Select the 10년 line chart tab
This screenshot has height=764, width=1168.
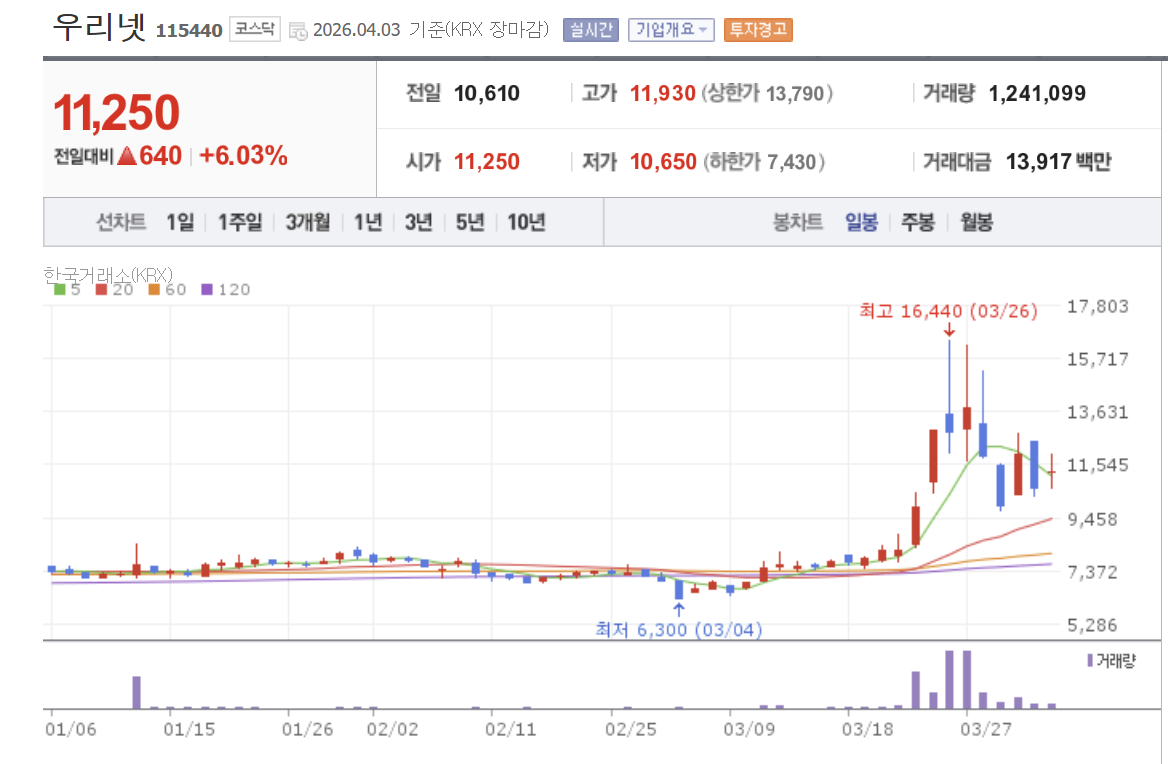click(x=526, y=222)
